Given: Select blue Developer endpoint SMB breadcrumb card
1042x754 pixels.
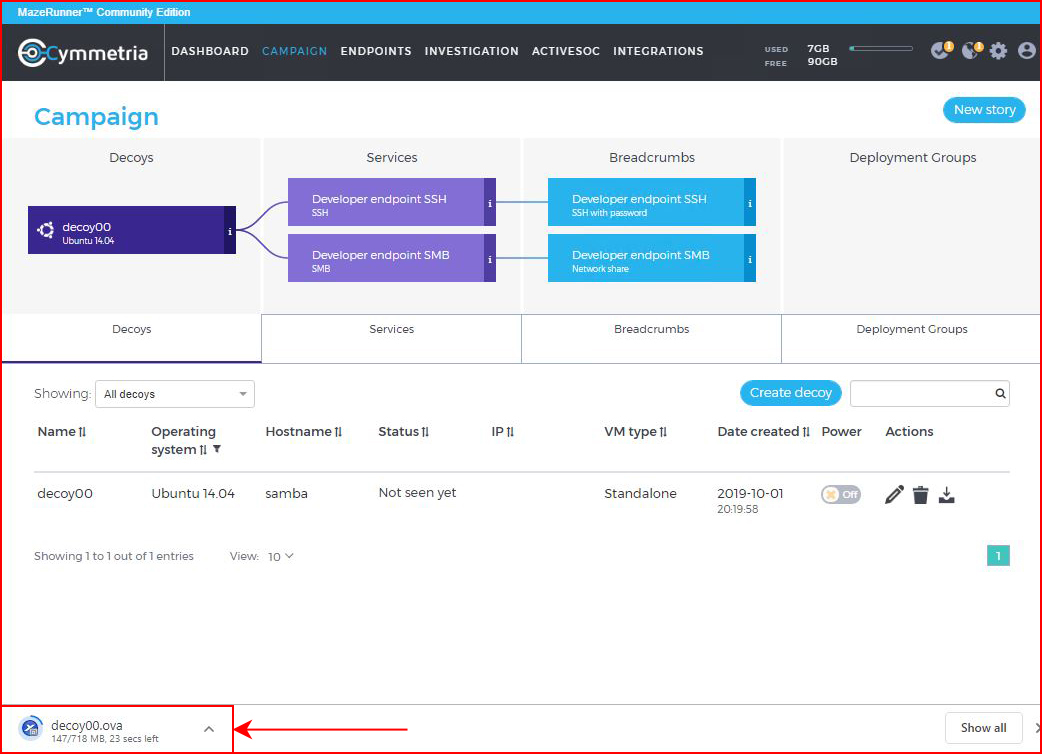Looking at the screenshot, I should click(652, 258).
